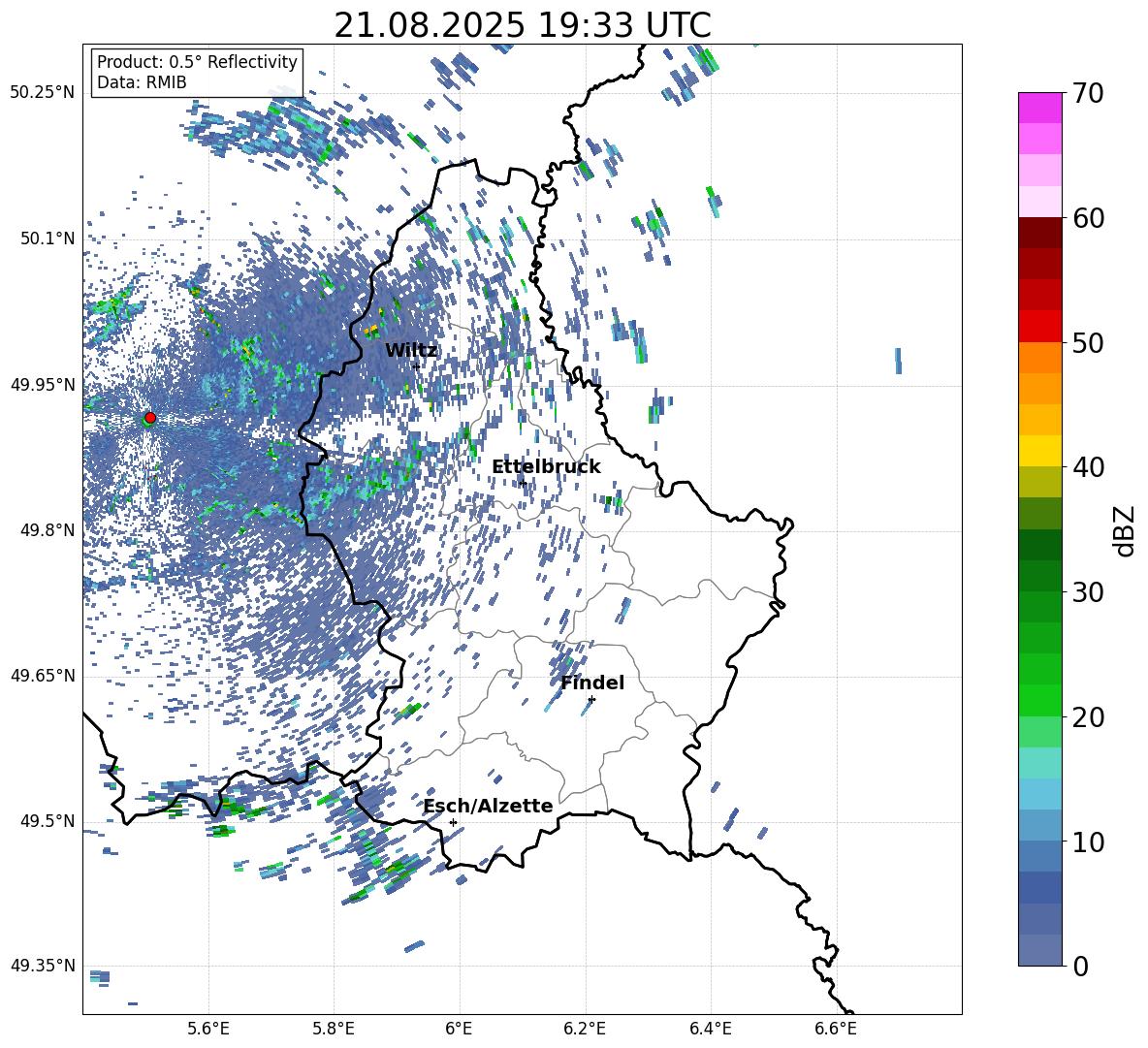Click the 5.6°E longitude label
The width and height of the screenshot is (1148, 1048).
(x=208, y=1029)
